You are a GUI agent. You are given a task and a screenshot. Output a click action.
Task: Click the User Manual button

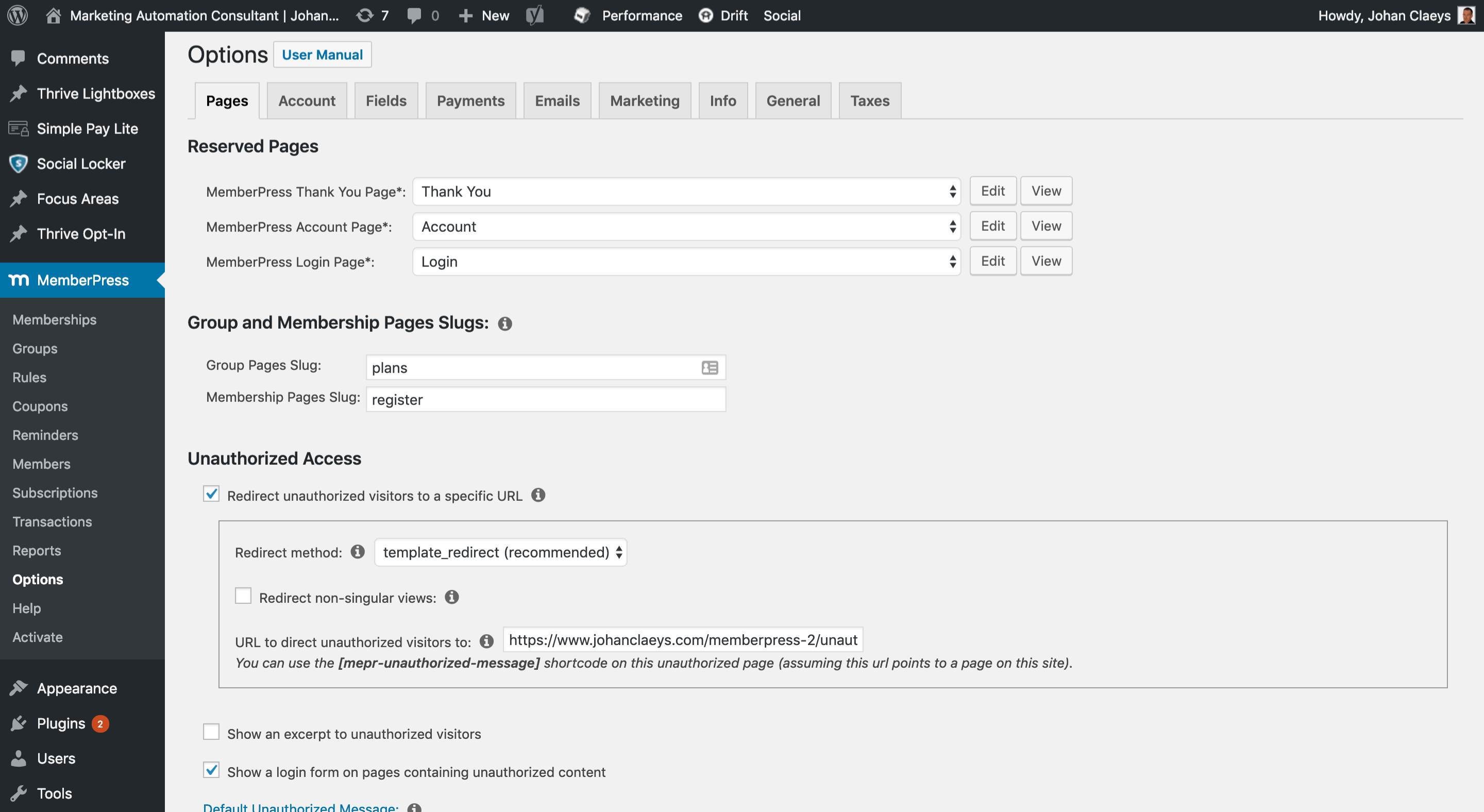pos(322,54)
